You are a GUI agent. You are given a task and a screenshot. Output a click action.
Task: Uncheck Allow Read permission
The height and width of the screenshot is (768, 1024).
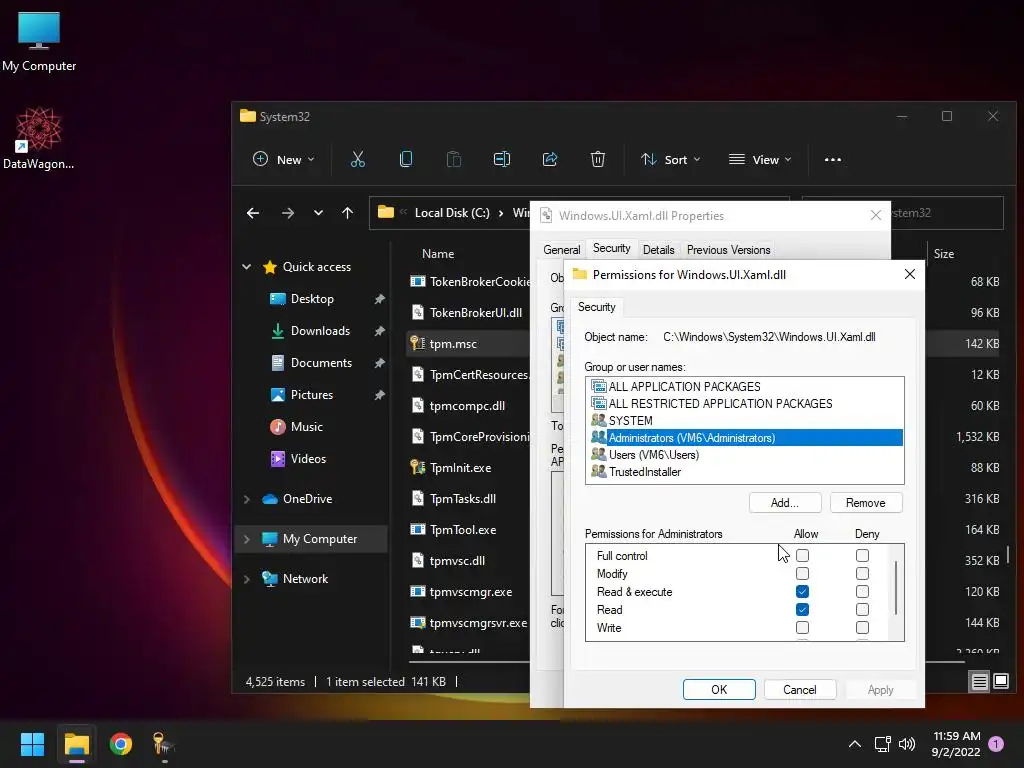(x=803, y=610)
